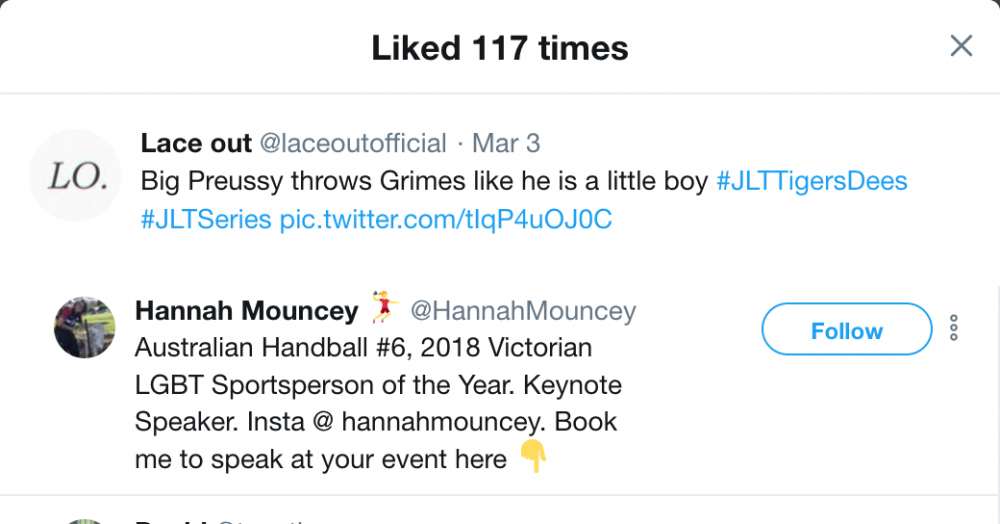Open Hannah Mouncey's profile picture
Viewport: 1000px width, 524px height.
point(84,327)
